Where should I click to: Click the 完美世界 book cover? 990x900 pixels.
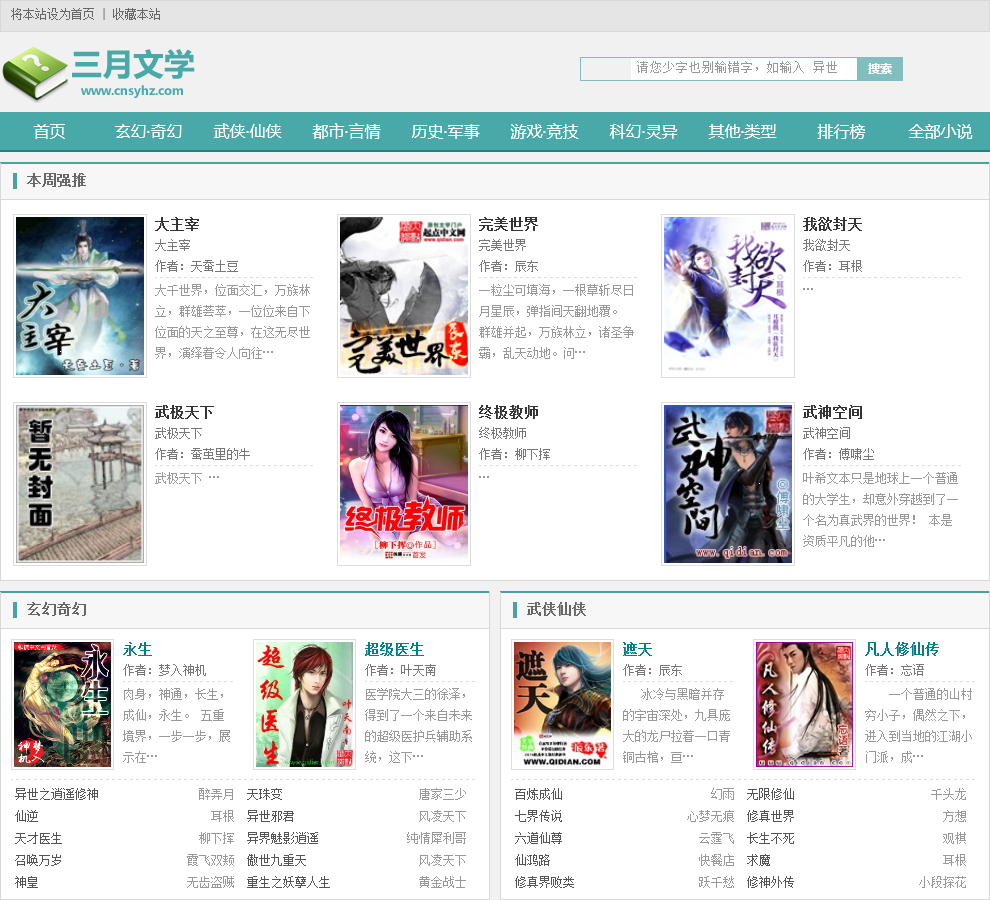tap(404, 296)
